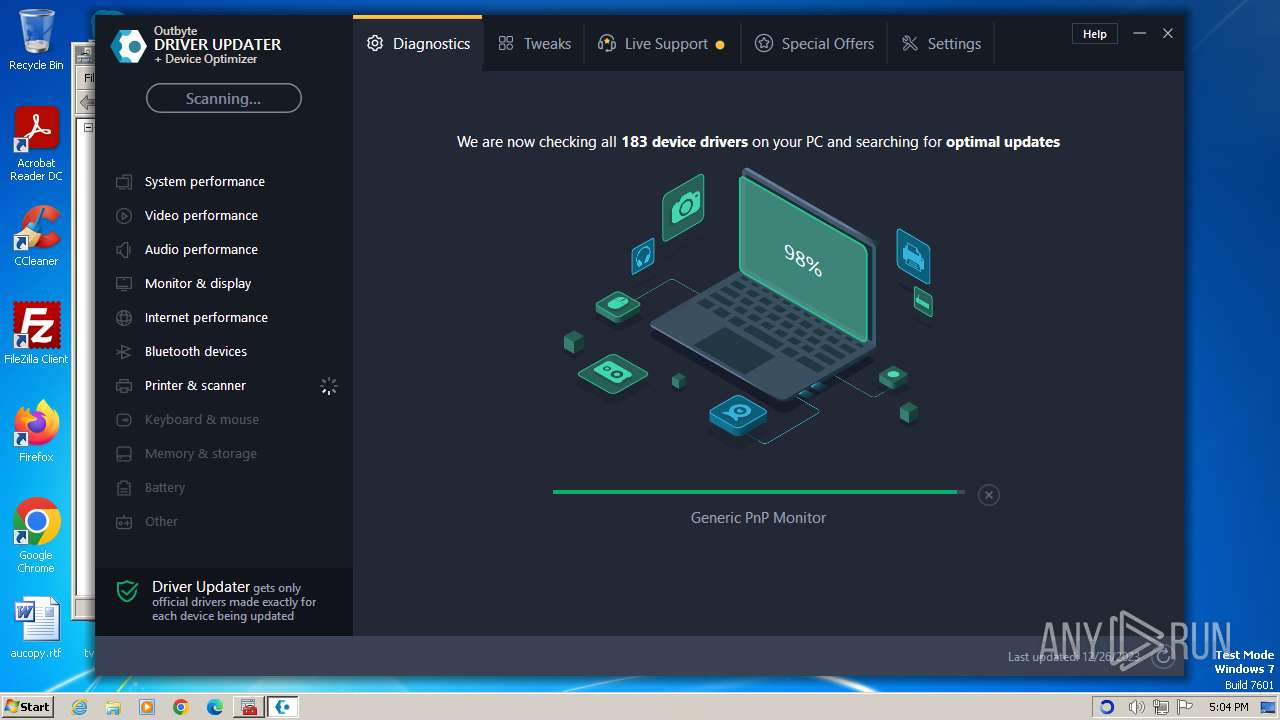Image resolution: width=1280 pixels, height=720 pixels.
Task: Click the Outbyte Driver Updater logo
Action: [x=128, y=46]
